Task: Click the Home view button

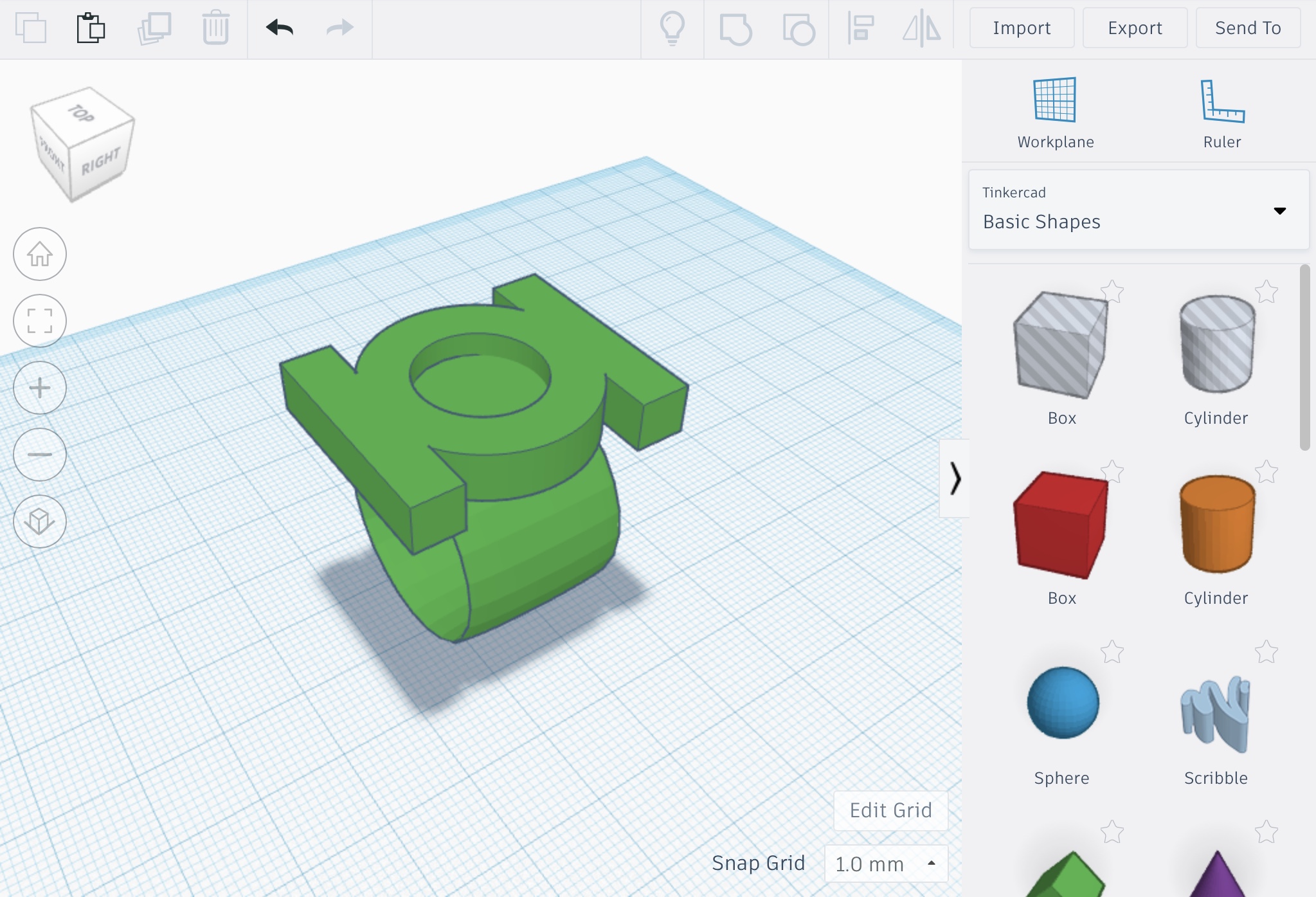Action: pyautogui.click(x=40, y=254)
